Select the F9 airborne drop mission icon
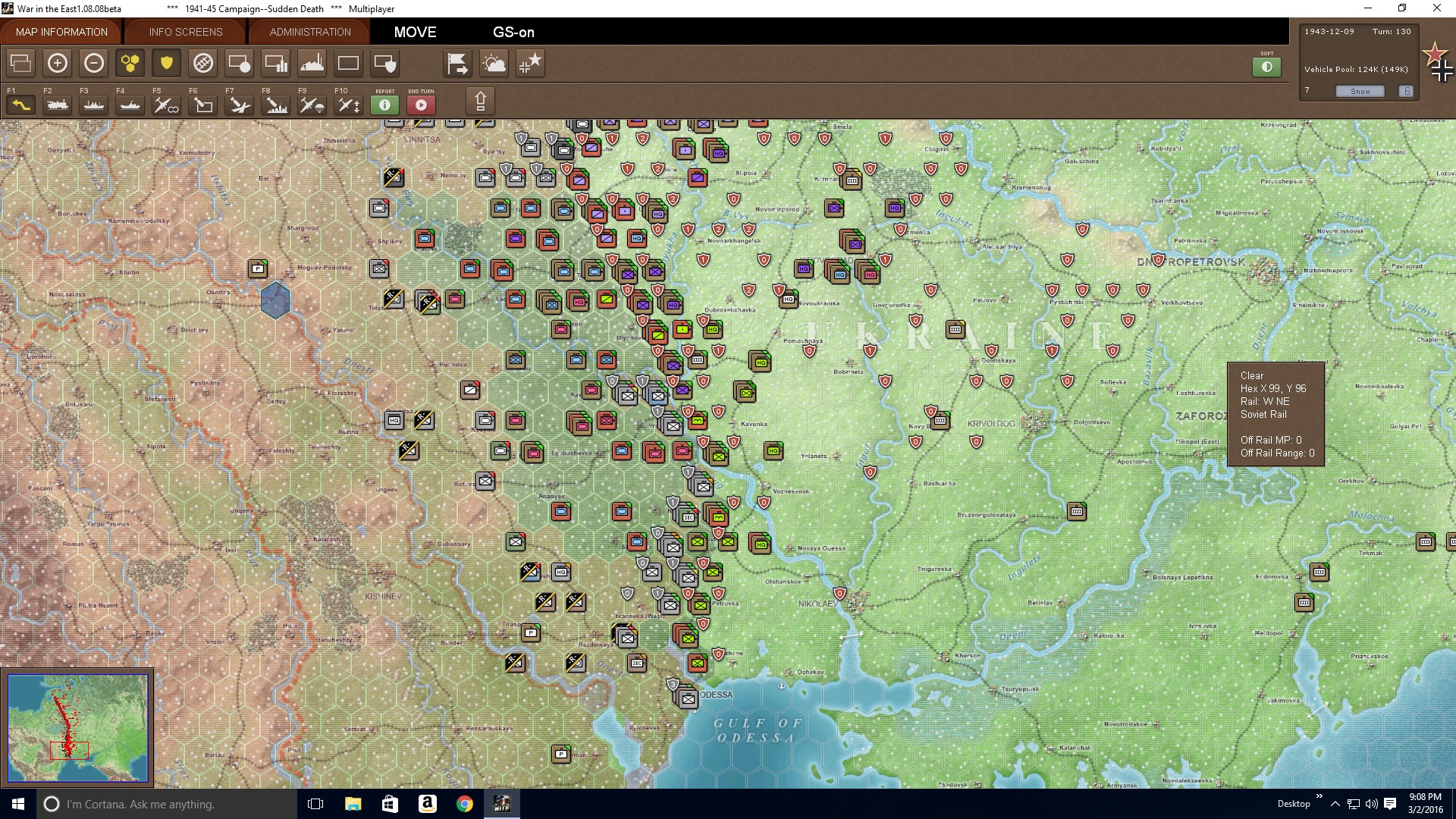 311,105
